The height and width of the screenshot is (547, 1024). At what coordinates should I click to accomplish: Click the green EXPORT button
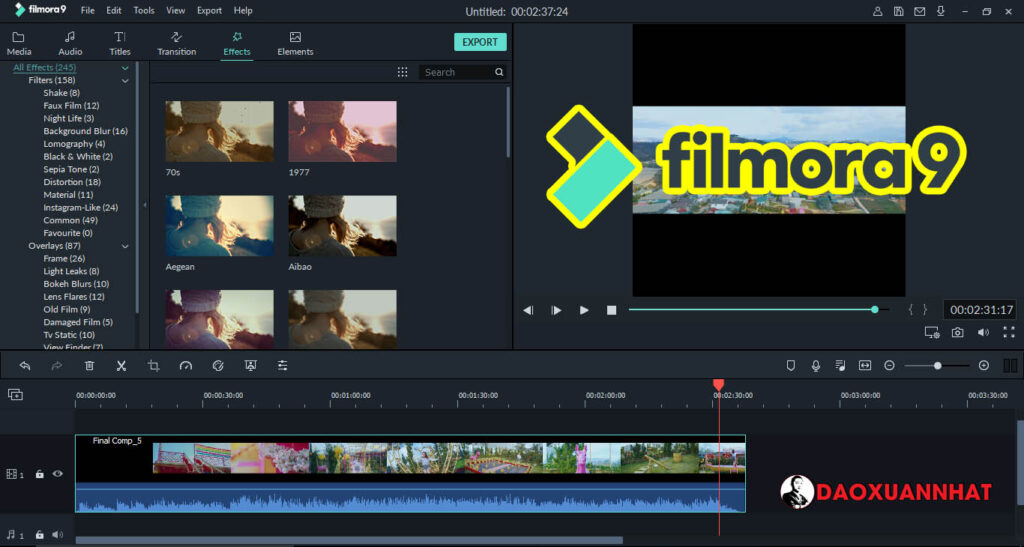click(480, 42)
